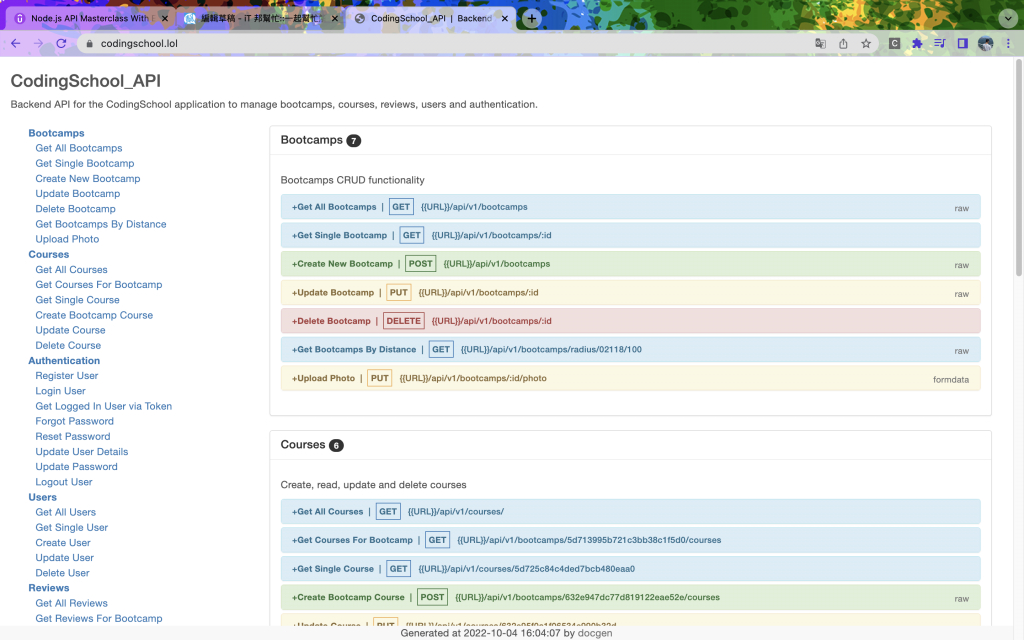Expand the +Upload Photo request
Image resolution: width=1024 pixels, height=640 pixels.
630,378
